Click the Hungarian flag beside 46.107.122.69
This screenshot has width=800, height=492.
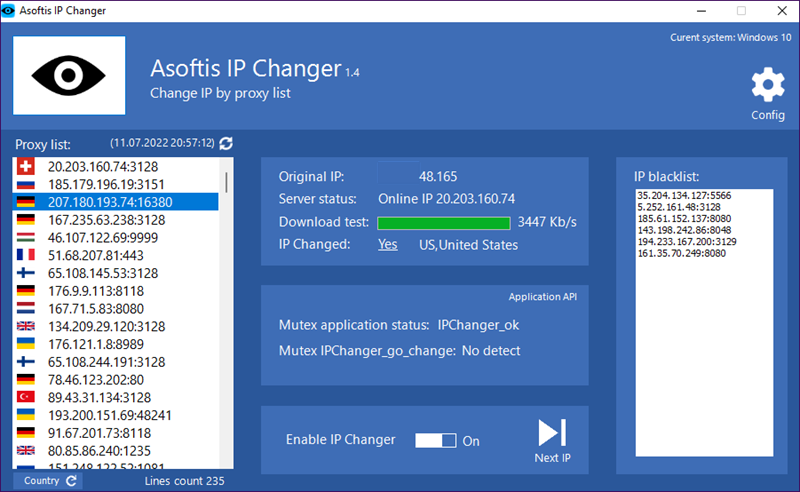click(x=26, y=237)
